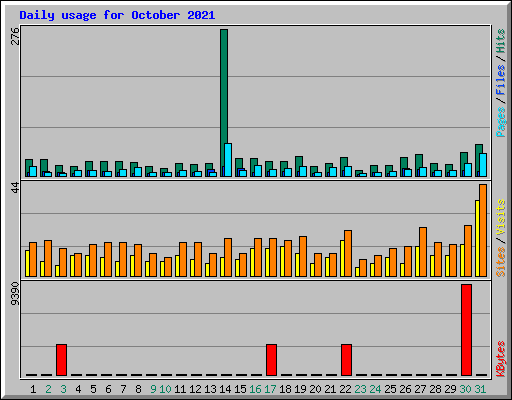Click green weekend day label '30'

[x=466, y=389]
